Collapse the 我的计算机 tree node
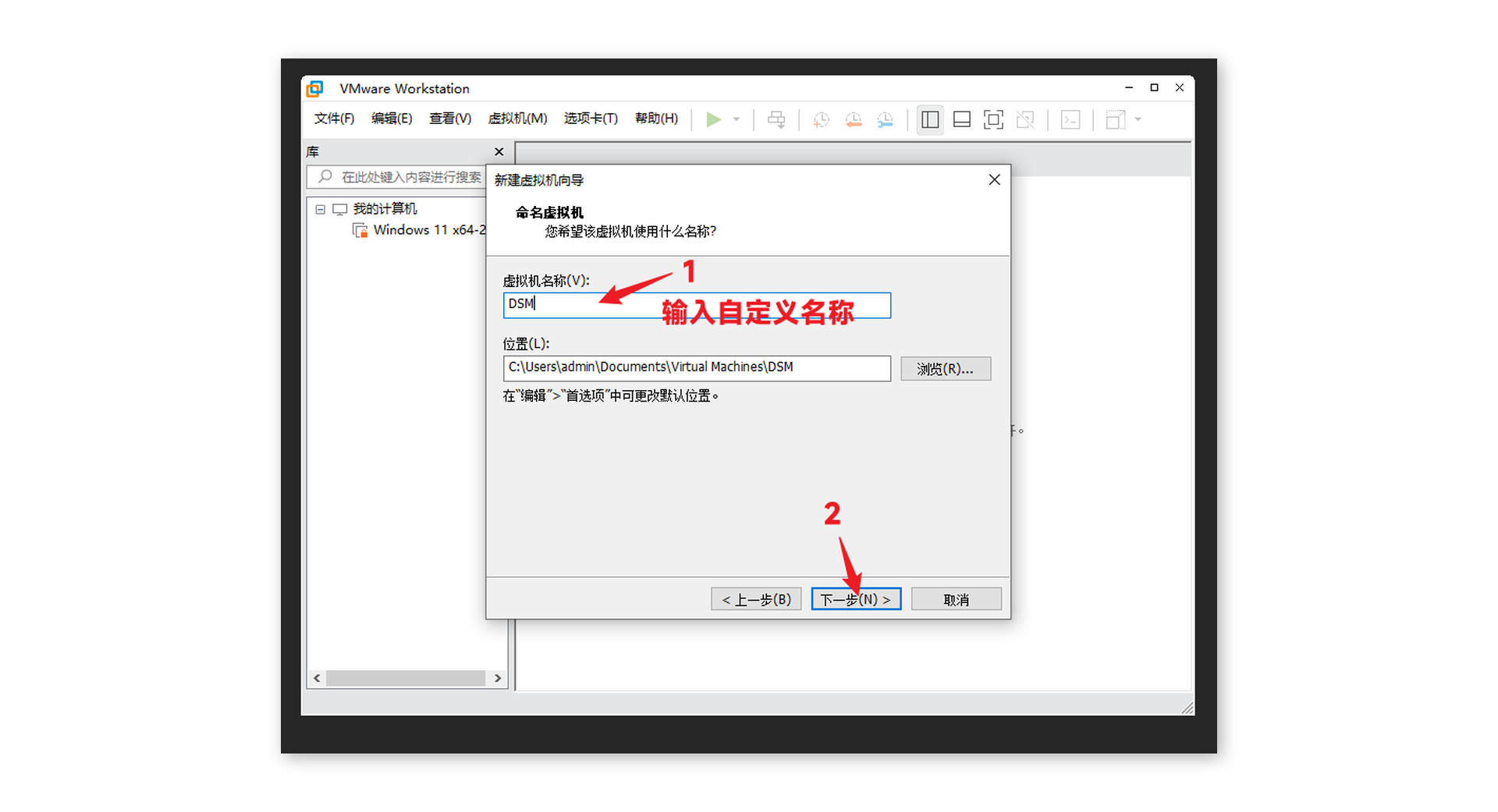Screen dimensions: 1498x812 [x=320, y=209]
